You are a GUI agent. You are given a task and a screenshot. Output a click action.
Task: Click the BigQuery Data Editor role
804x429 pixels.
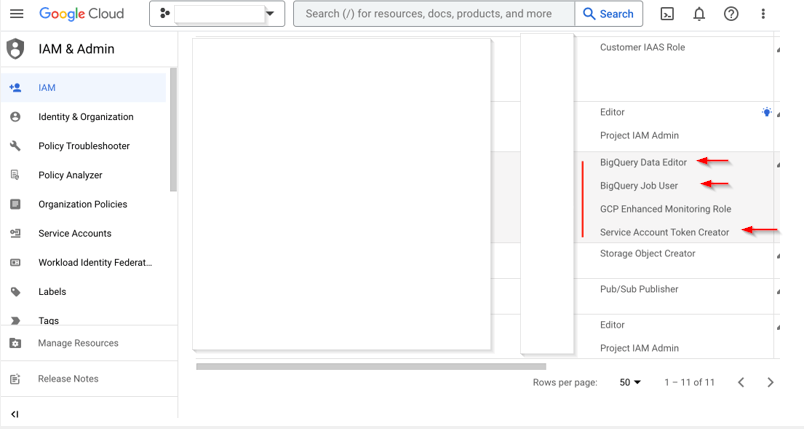(643, 162)
